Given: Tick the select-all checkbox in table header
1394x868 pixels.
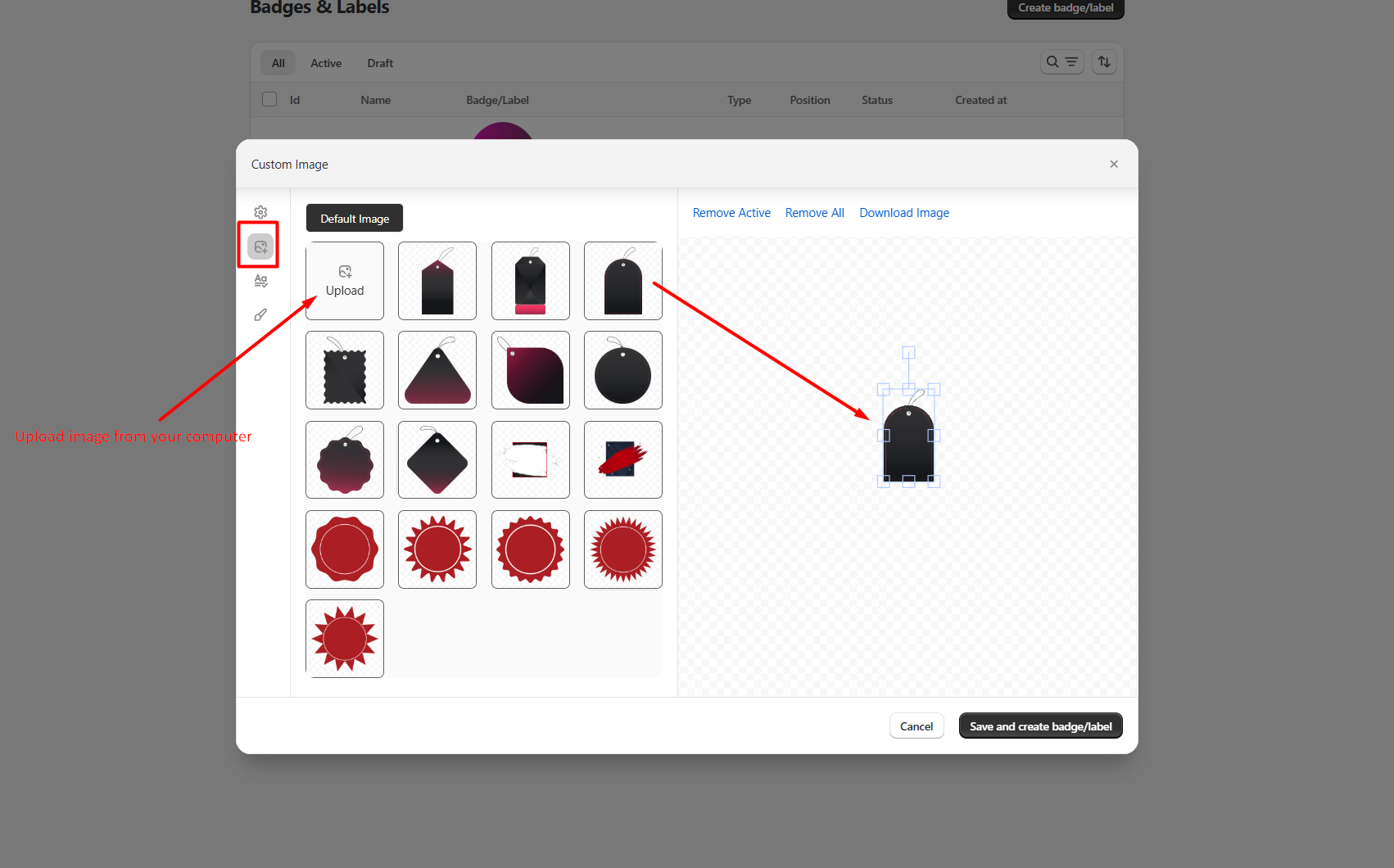Looking at the screenshot, I should pos(269,99).
